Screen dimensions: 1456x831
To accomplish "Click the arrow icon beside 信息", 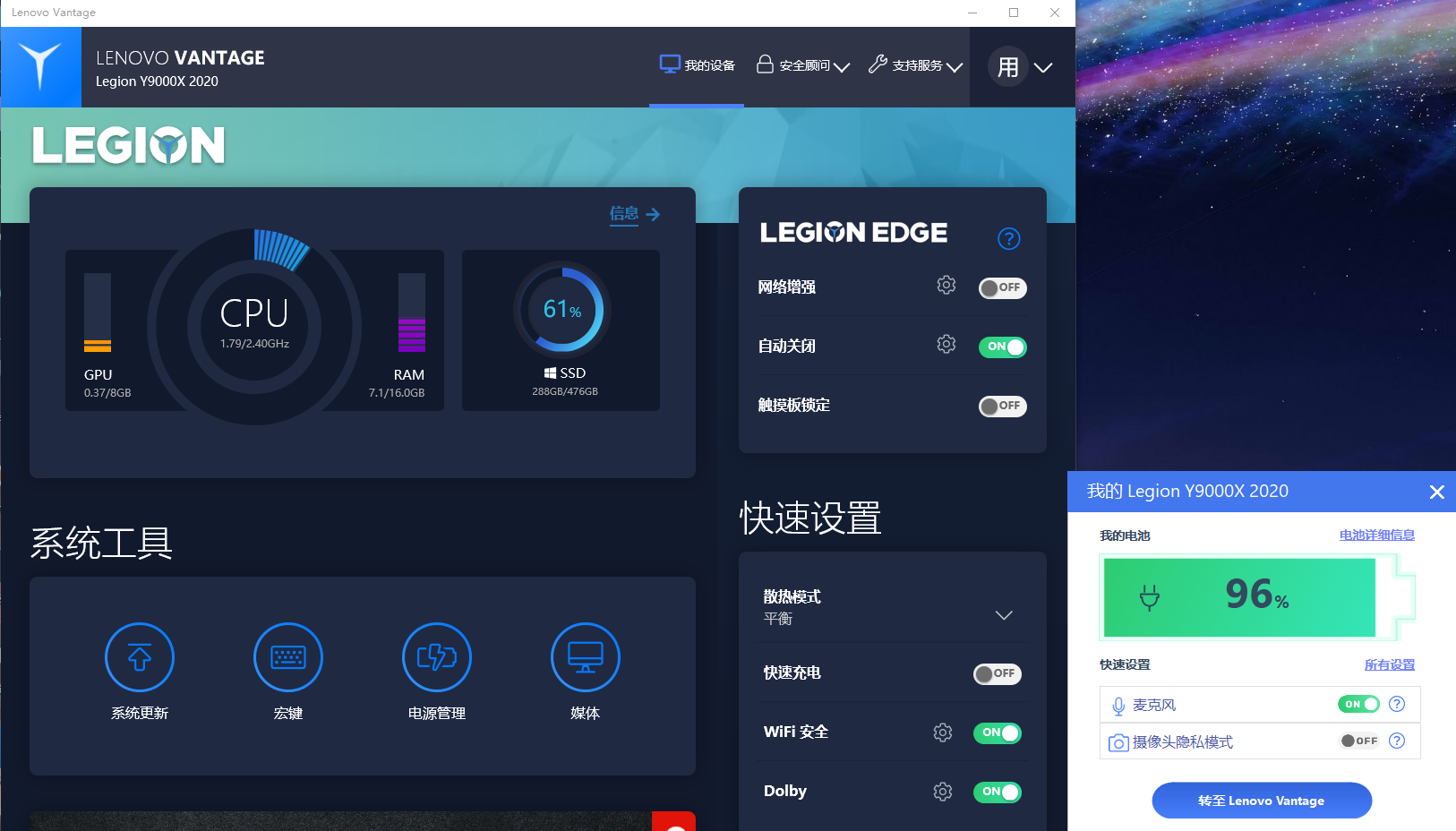I will click(653, 214).
